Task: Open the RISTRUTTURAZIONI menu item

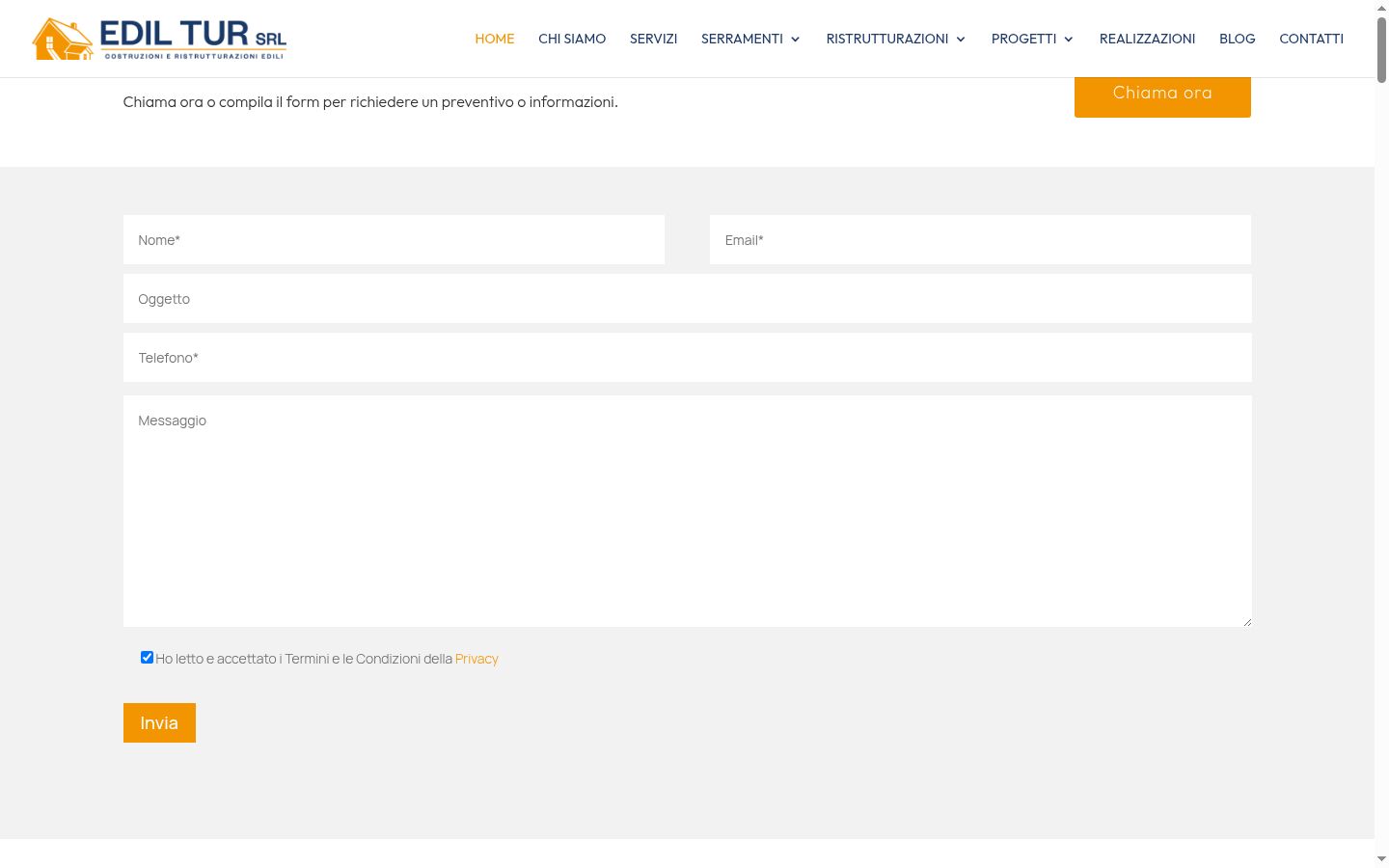Action: (x=887, y=39)
